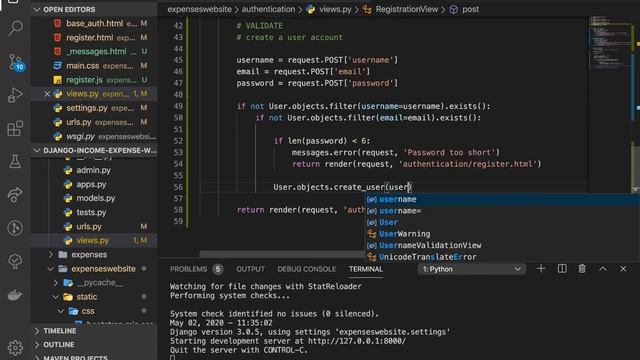Screen dimensions: 640x360
Task: Open the Docker view in activity bar
Action: click(x=15, y=295)
